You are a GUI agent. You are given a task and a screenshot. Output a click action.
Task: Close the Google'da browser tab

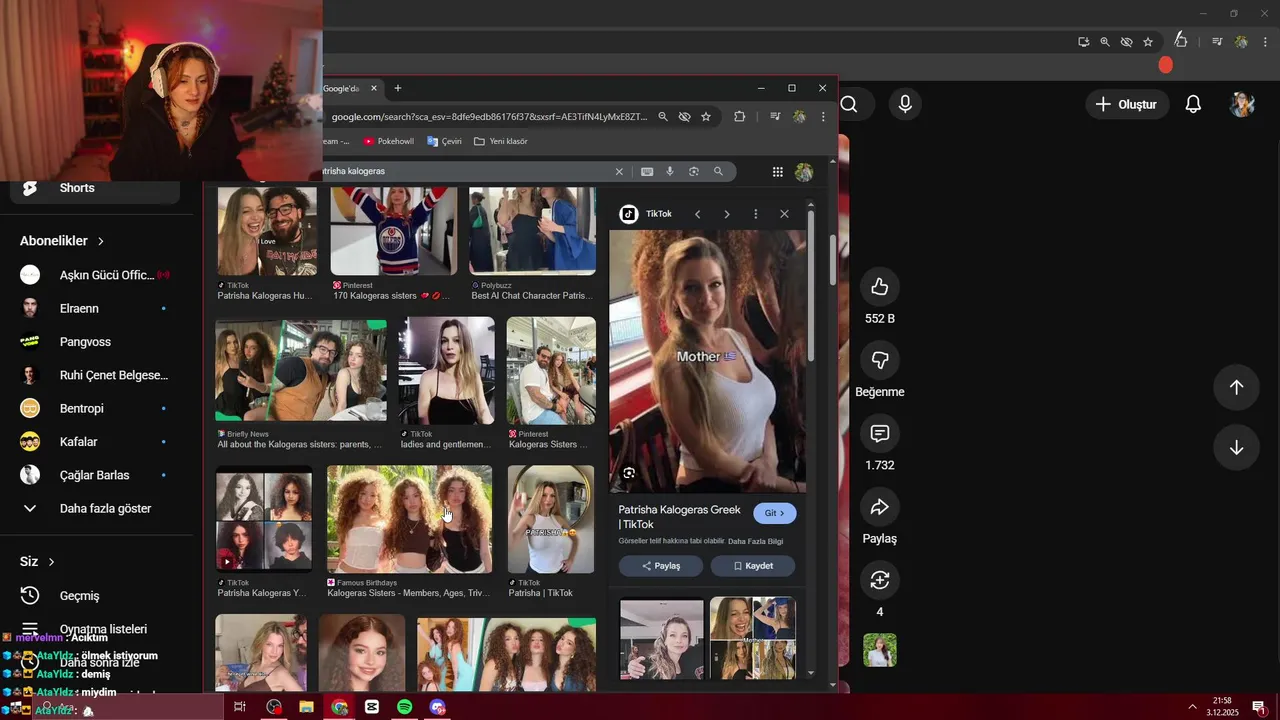(374, 88)
